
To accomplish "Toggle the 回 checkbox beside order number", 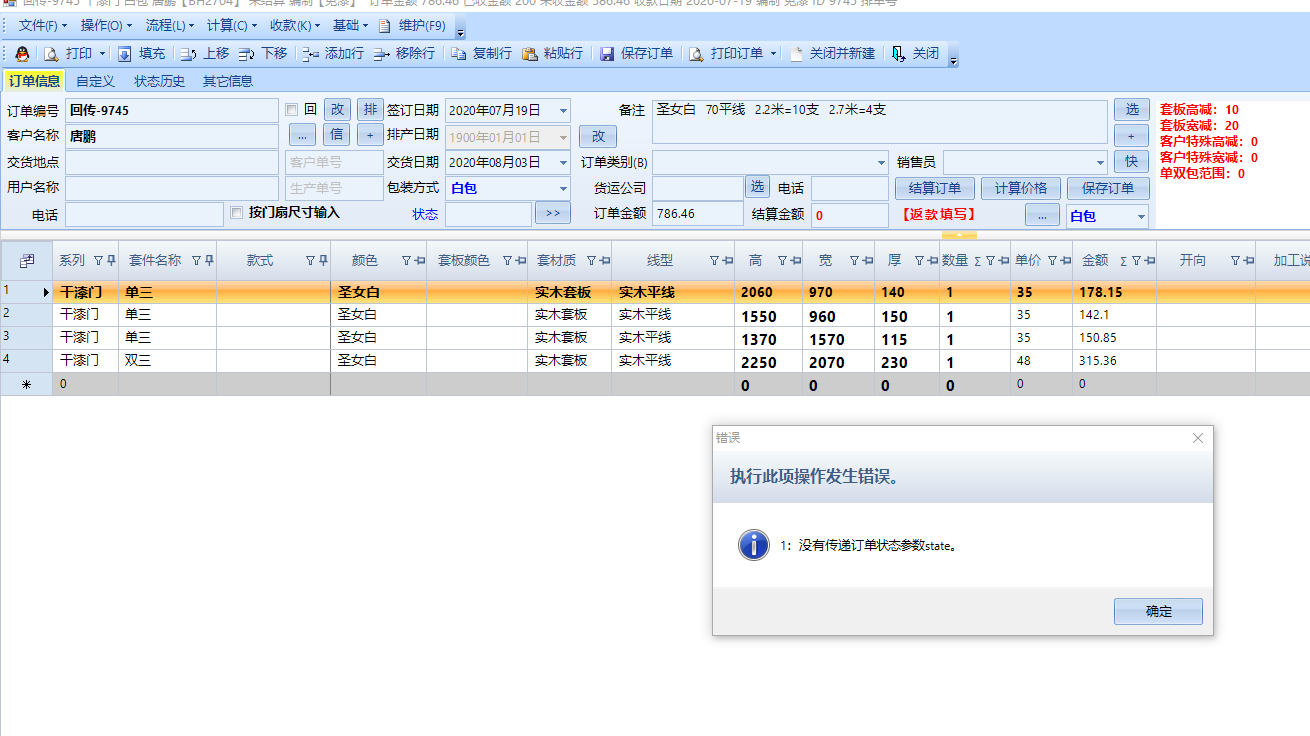I will click(x=292, y=110).
